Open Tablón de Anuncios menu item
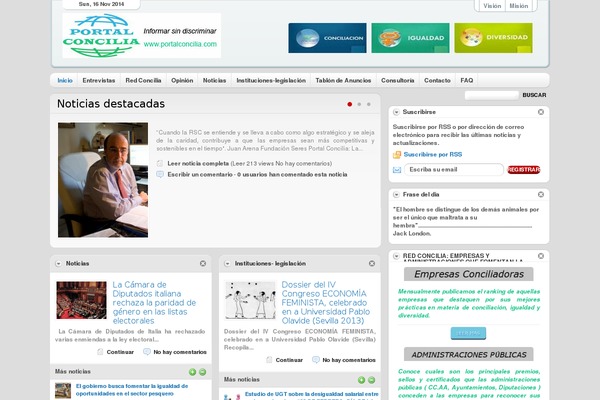Viewport: 600px width, 400px height. [x=343, y=80]
